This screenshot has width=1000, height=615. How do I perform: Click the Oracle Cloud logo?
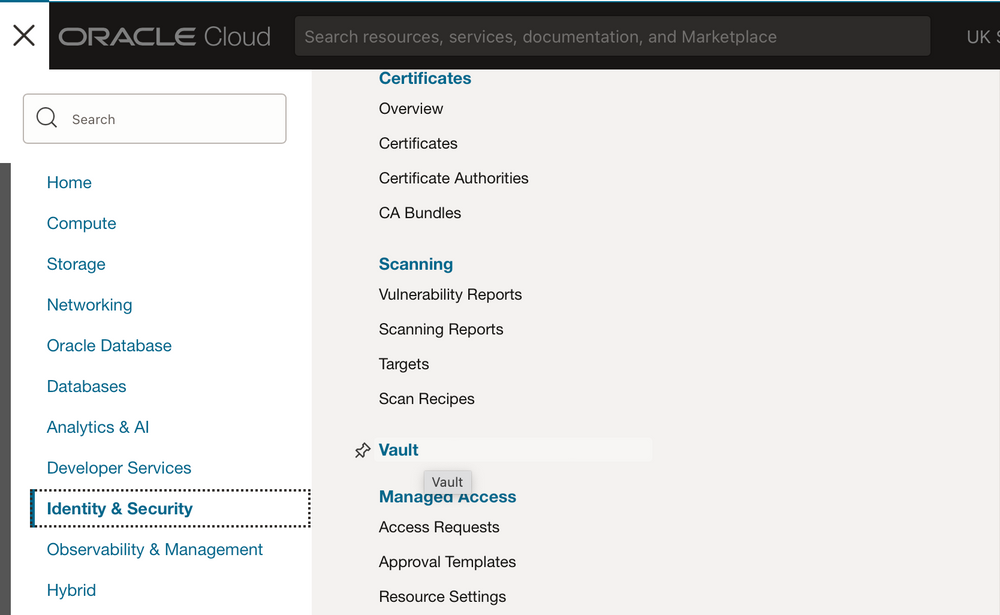163,36
